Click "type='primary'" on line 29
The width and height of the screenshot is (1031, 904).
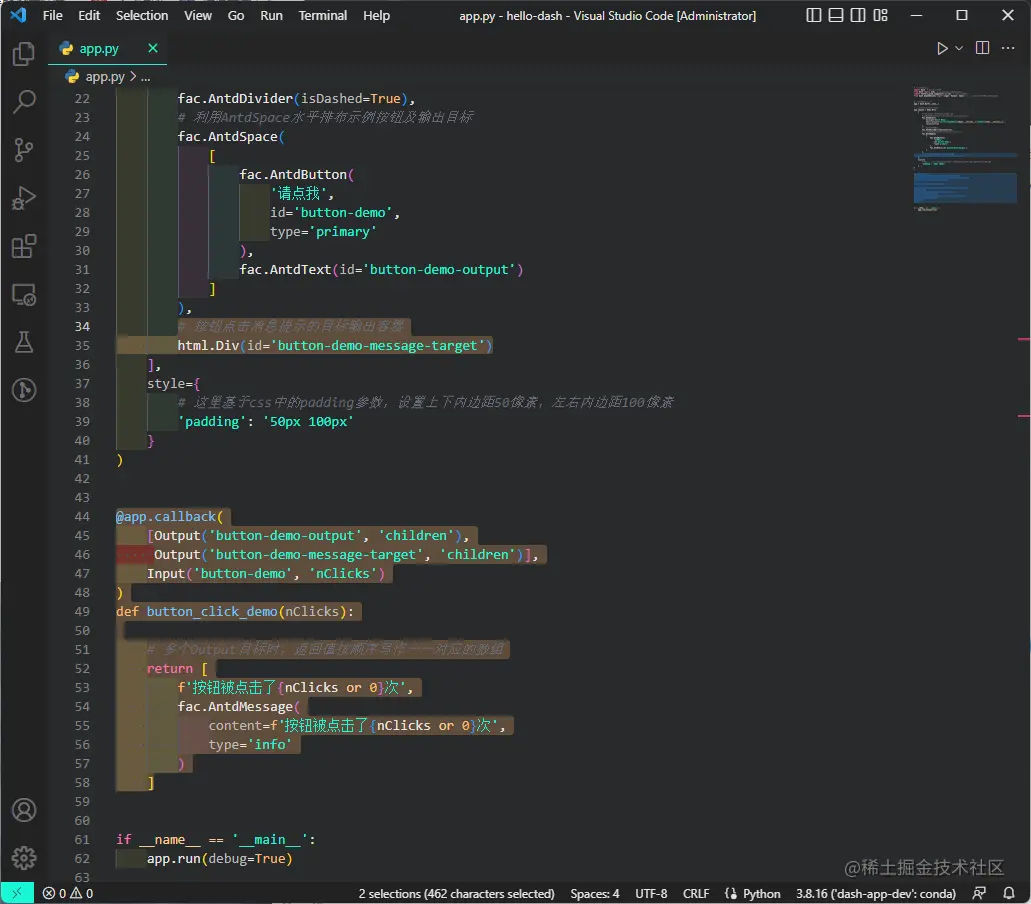323,232
